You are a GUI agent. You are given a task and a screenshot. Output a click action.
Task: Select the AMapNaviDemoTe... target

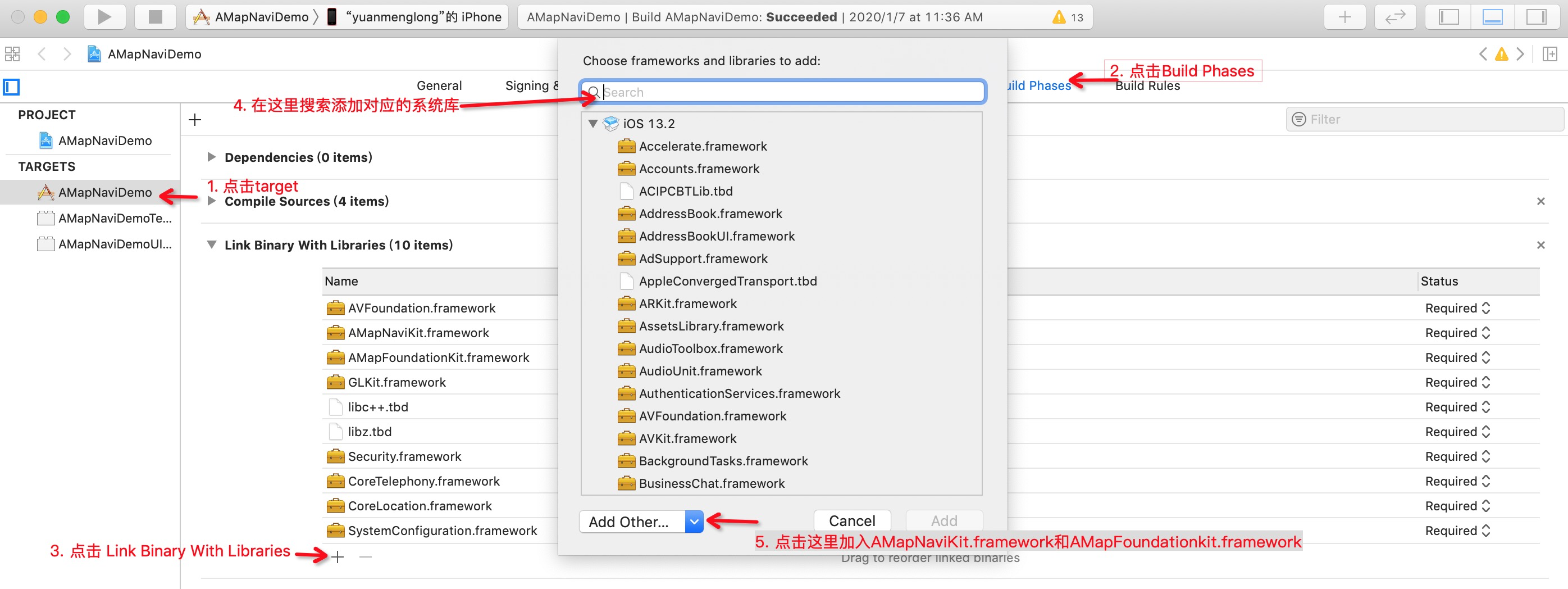click(104, 218)
